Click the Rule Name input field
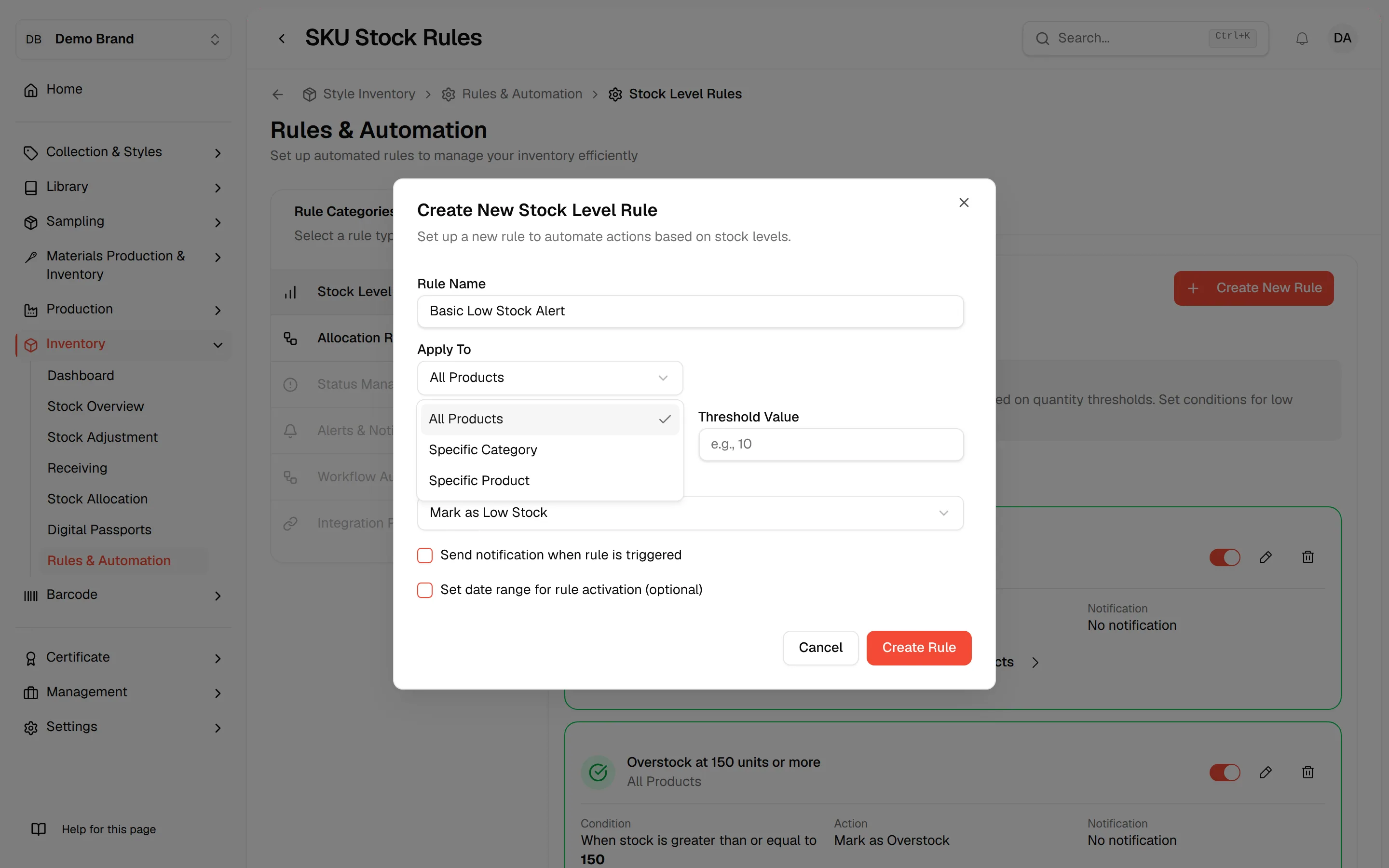 coord(690,311)
